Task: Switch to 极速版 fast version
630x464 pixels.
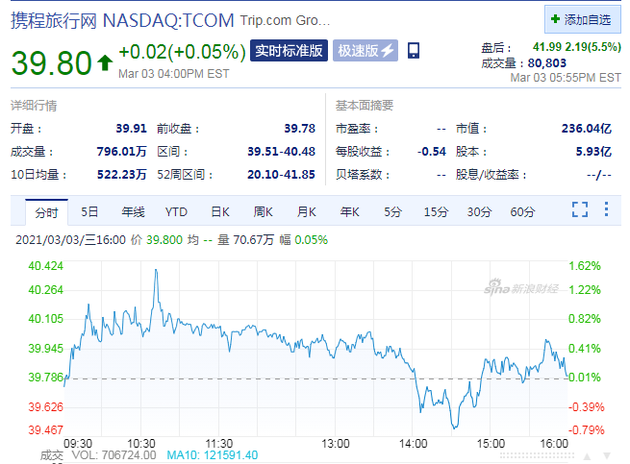Action: [x=365, y=51]
